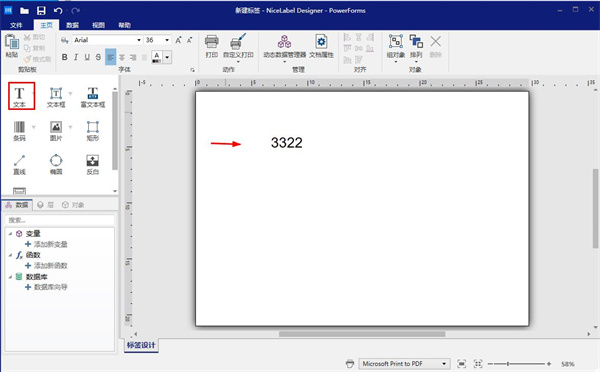Click the 粘贴 paste icon

click(x=12, y=42)
